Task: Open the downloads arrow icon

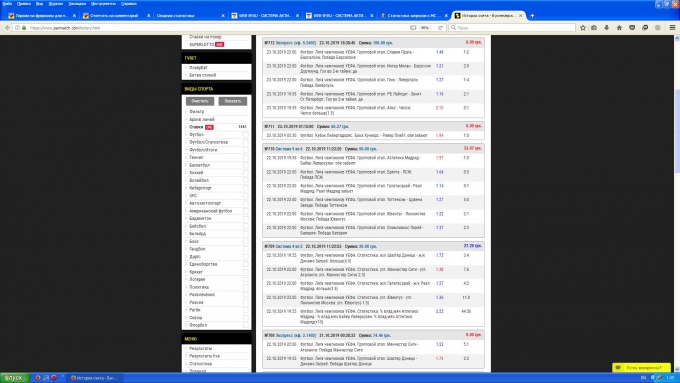Action: [606, 27]
